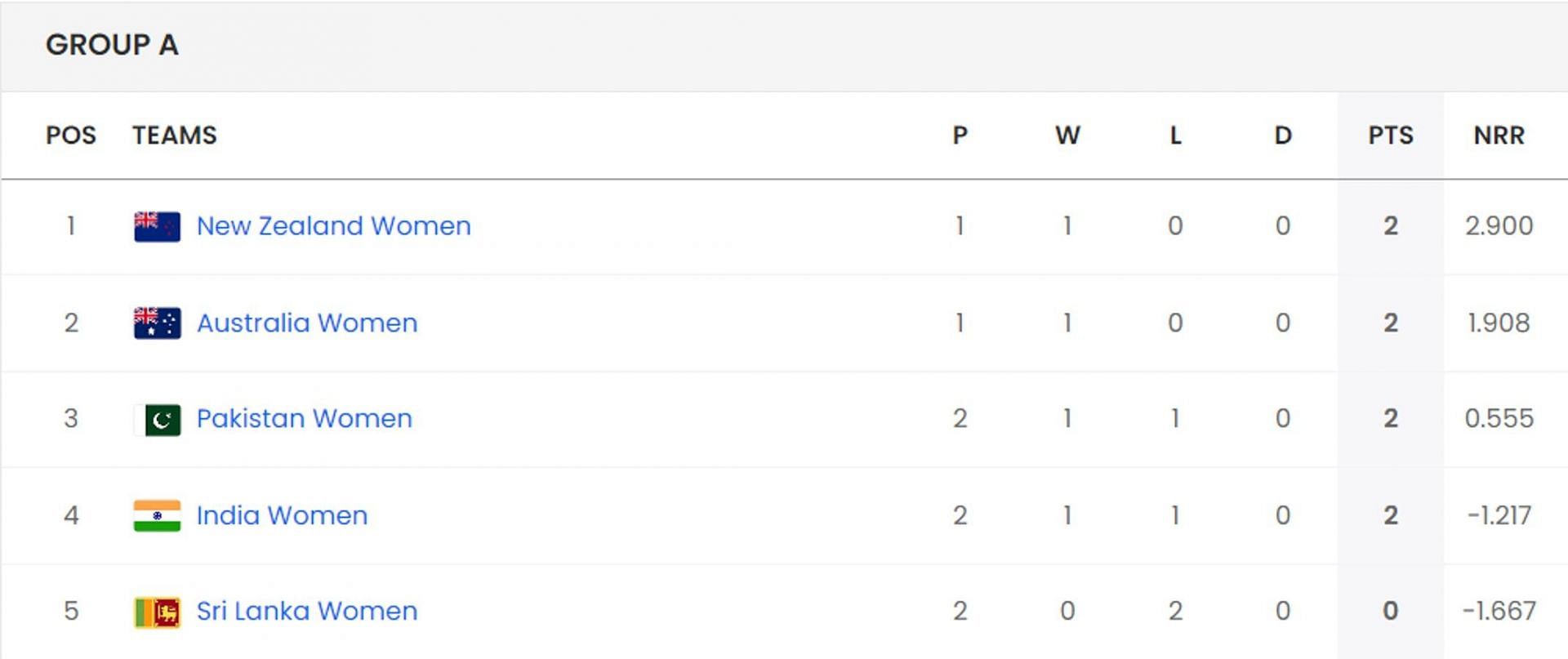Click the P column header

pos(960,136)
